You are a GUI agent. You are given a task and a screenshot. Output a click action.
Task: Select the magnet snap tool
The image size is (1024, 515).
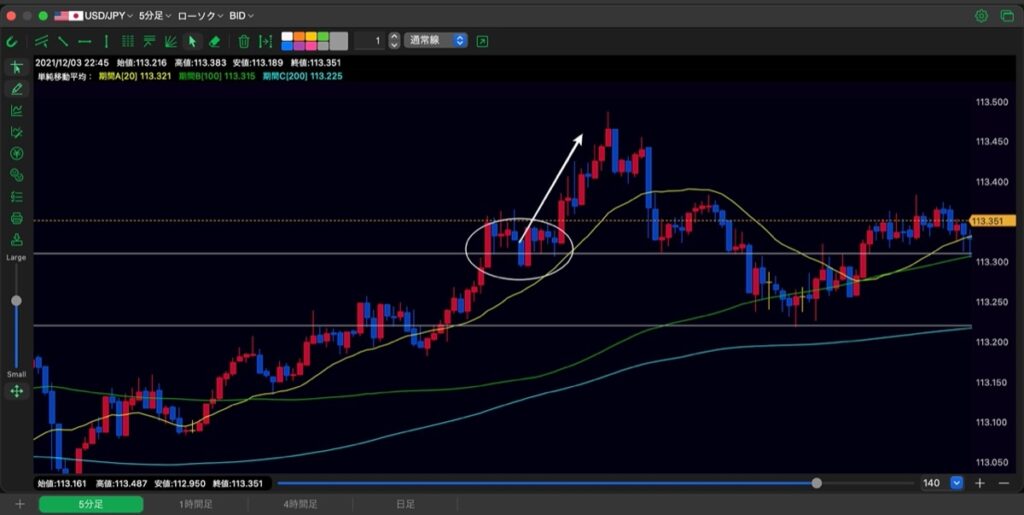point(11,41)
